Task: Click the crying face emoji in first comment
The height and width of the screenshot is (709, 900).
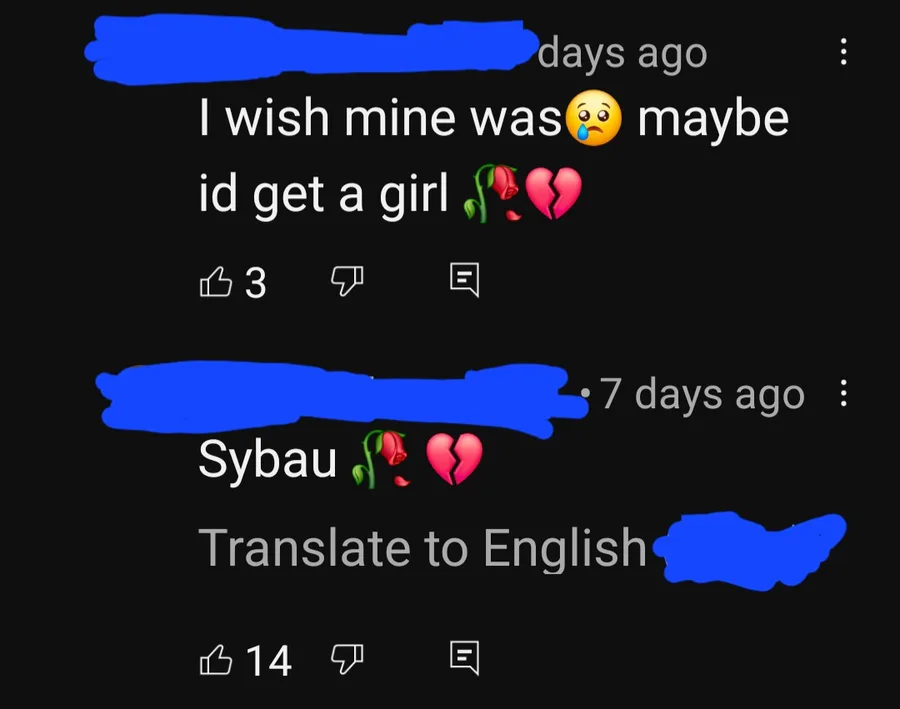Action: pyautogui.click(x=593, y=118)
